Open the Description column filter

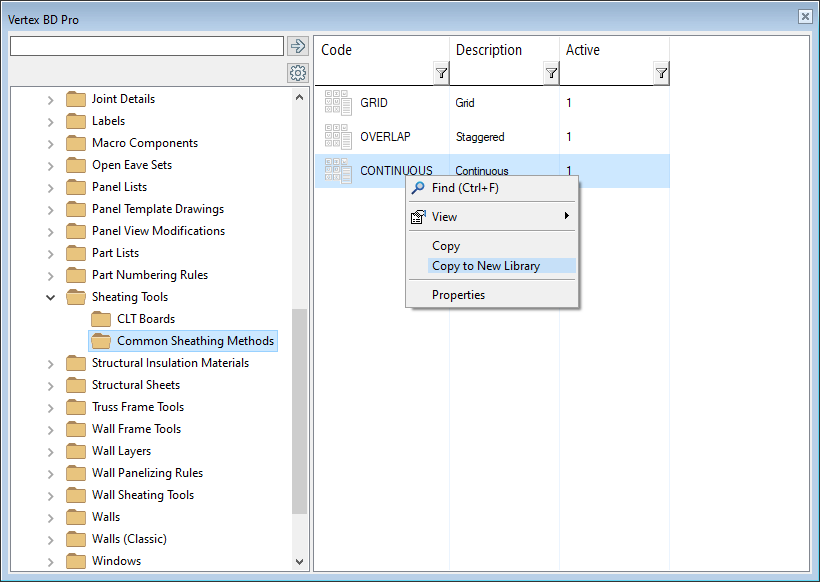pos(551,73)
